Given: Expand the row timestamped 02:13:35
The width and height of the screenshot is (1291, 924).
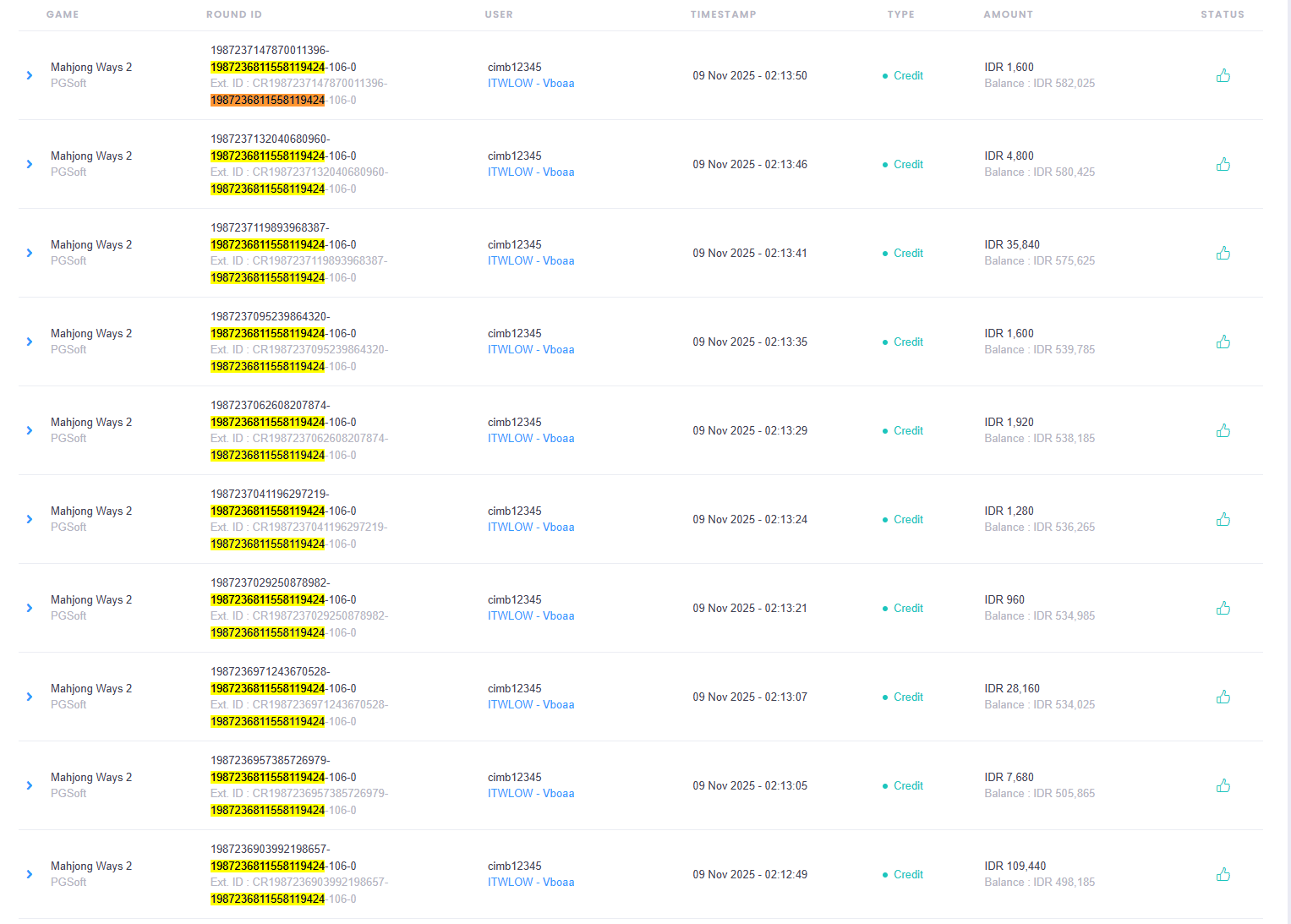Looking at the screenshot, I should point(30,342).
